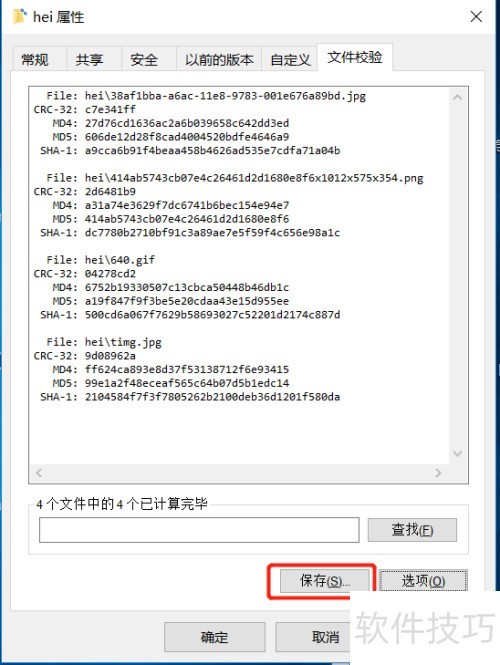Click the SHA-1 value of 640.gif
This screenshot has height=665, width=500.
pos(212,315)
